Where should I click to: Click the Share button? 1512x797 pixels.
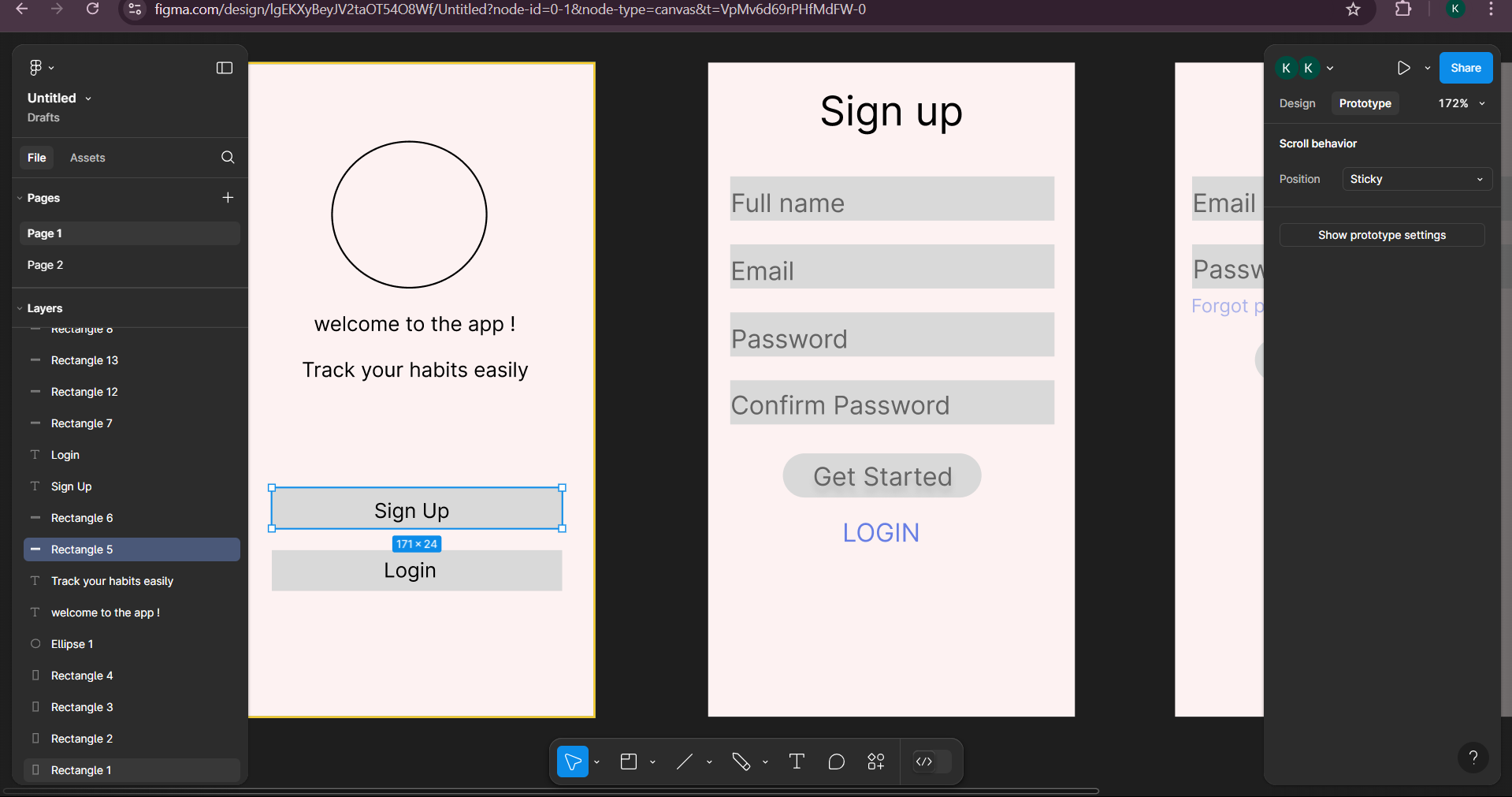[1466, 68]
